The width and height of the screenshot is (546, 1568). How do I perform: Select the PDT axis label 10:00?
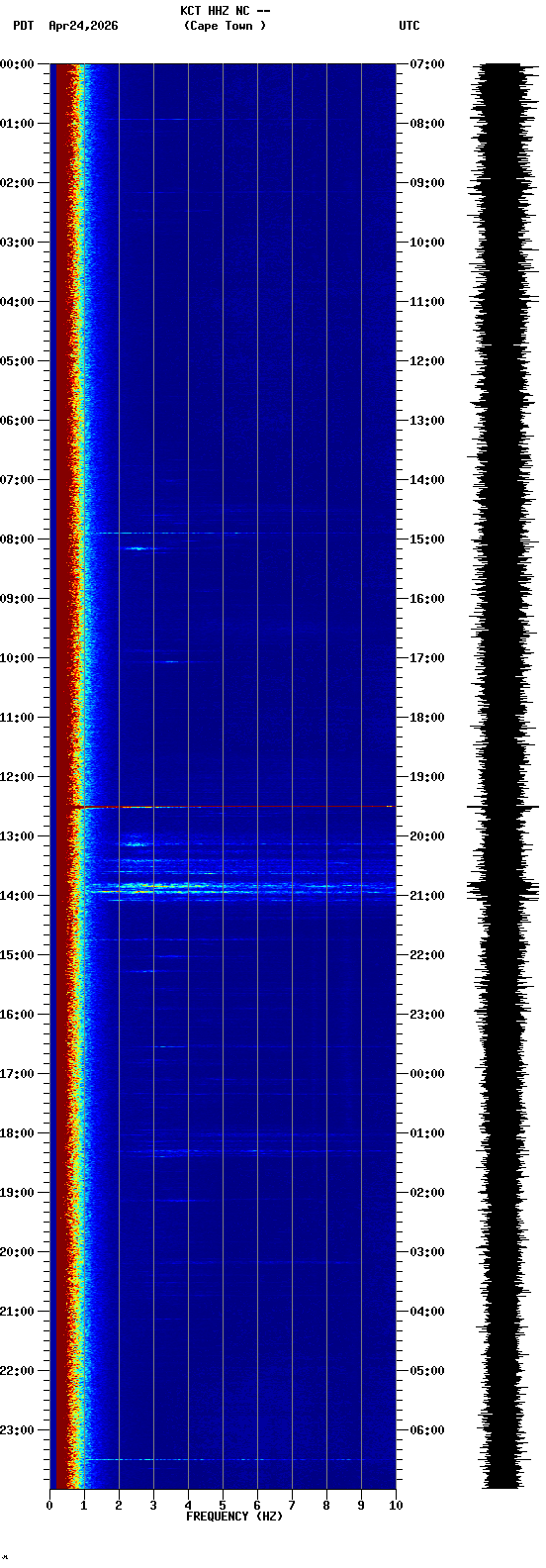coord(17,658)
